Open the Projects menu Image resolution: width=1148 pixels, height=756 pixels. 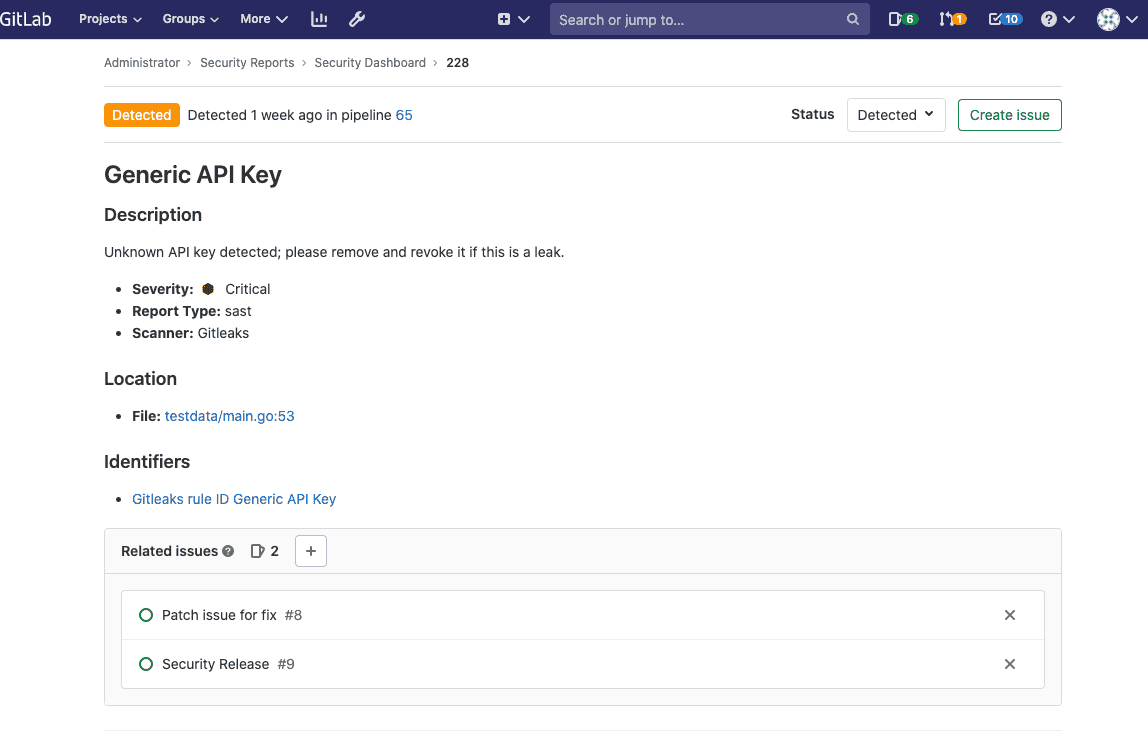[x=109, y=18]
